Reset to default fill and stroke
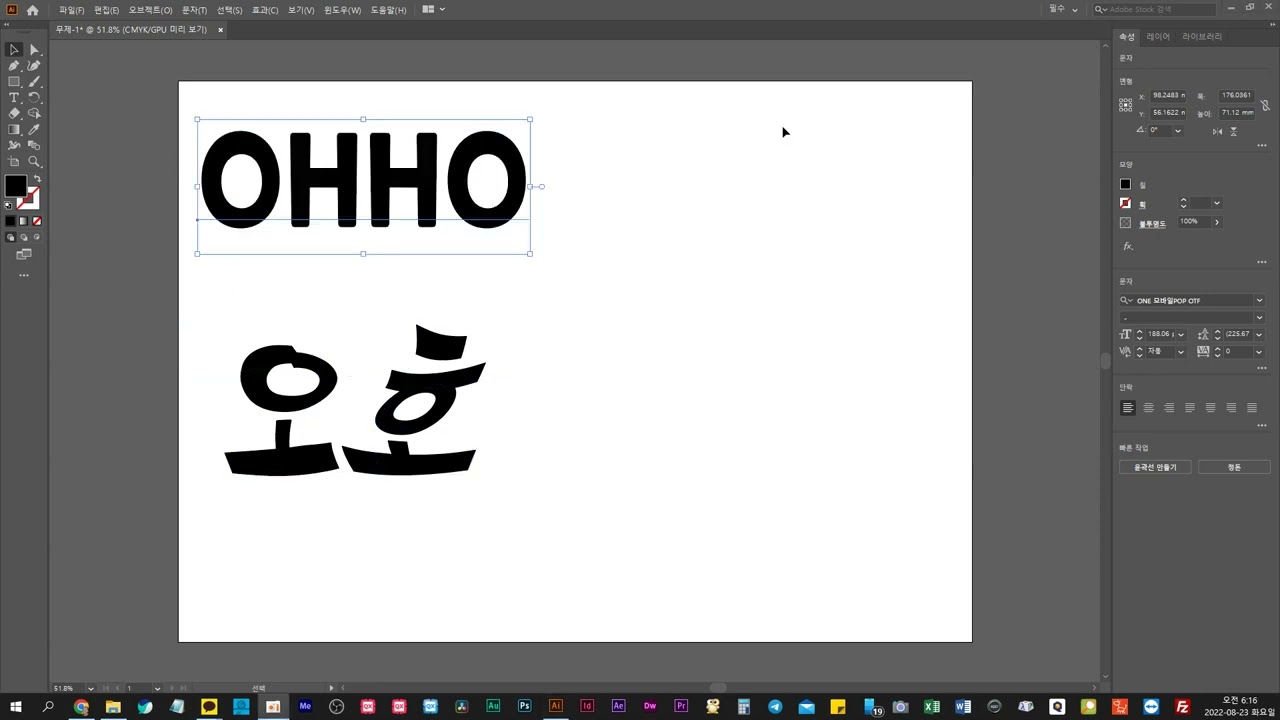The width and height of the screenshot is (1280, 720). [8, 206]
